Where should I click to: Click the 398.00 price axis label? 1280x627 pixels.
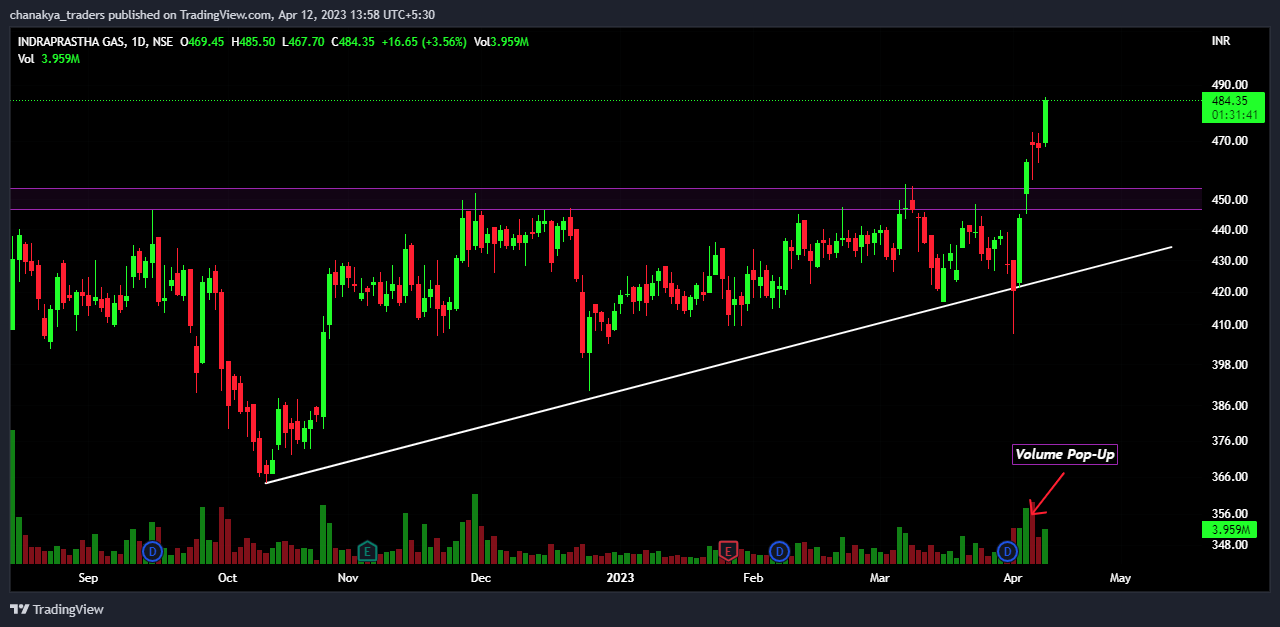[x=1229, y=365]
